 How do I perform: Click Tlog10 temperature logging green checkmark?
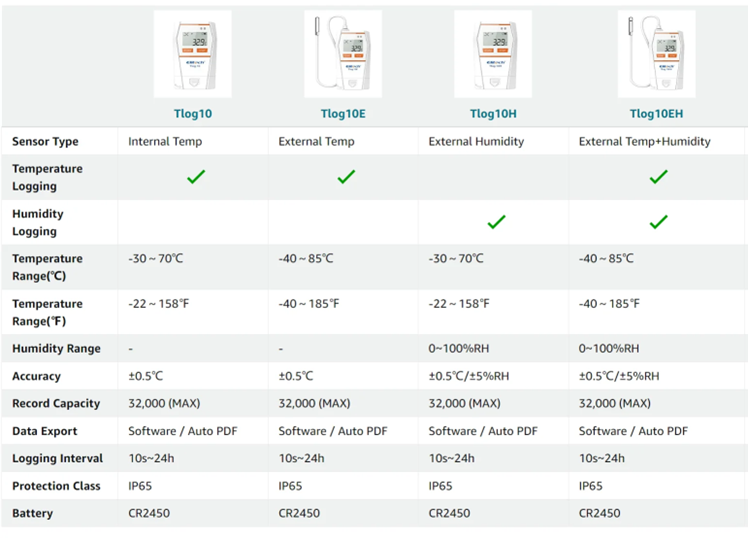(x=196, y=177)
